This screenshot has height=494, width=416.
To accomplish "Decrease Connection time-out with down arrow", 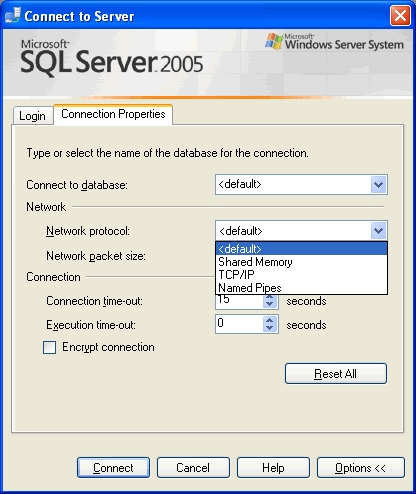I will 269,304.
